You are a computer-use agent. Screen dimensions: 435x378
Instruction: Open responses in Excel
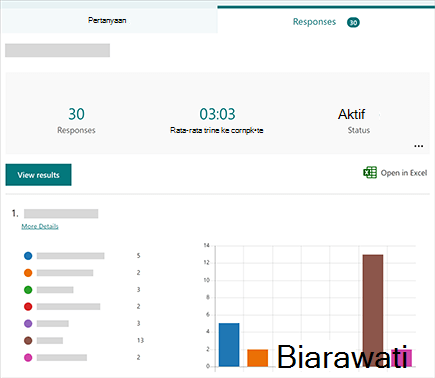click(395, 173)
